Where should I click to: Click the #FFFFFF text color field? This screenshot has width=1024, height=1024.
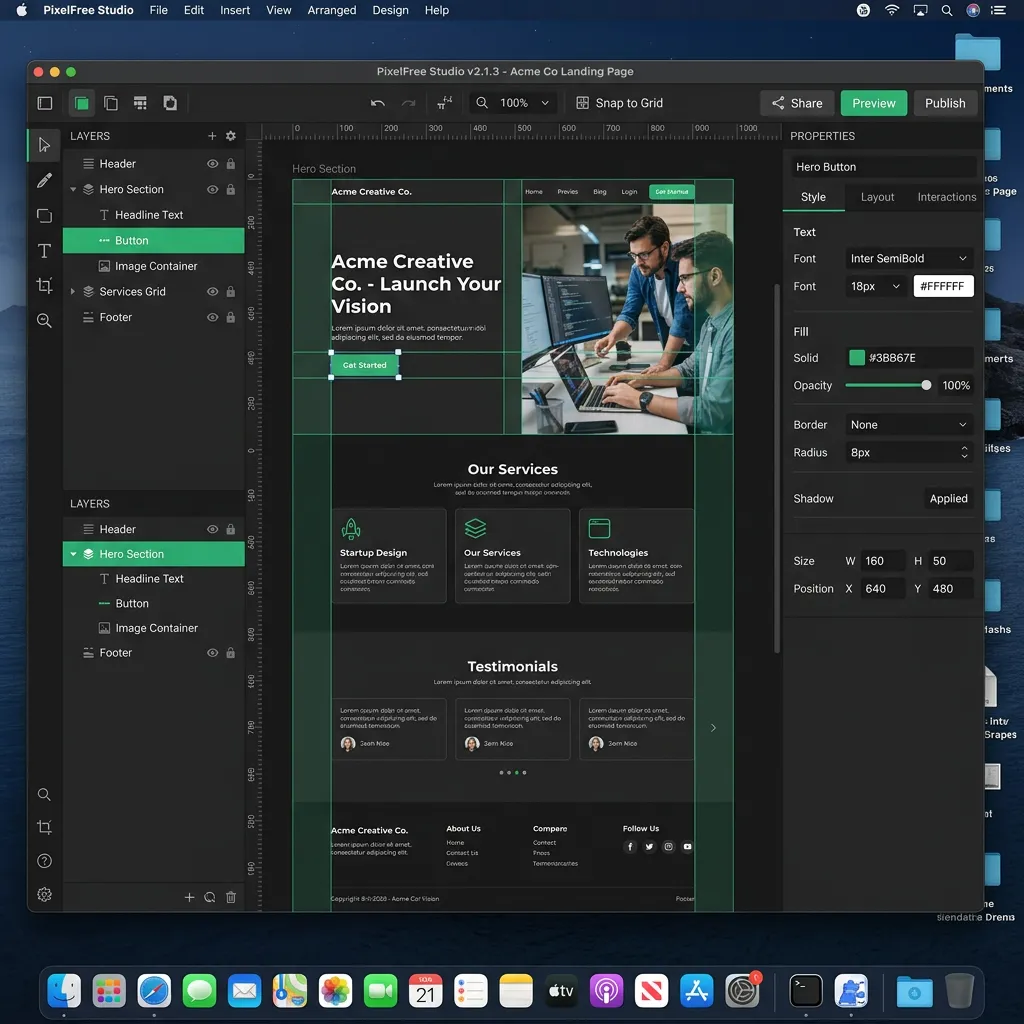pos(943,286)
